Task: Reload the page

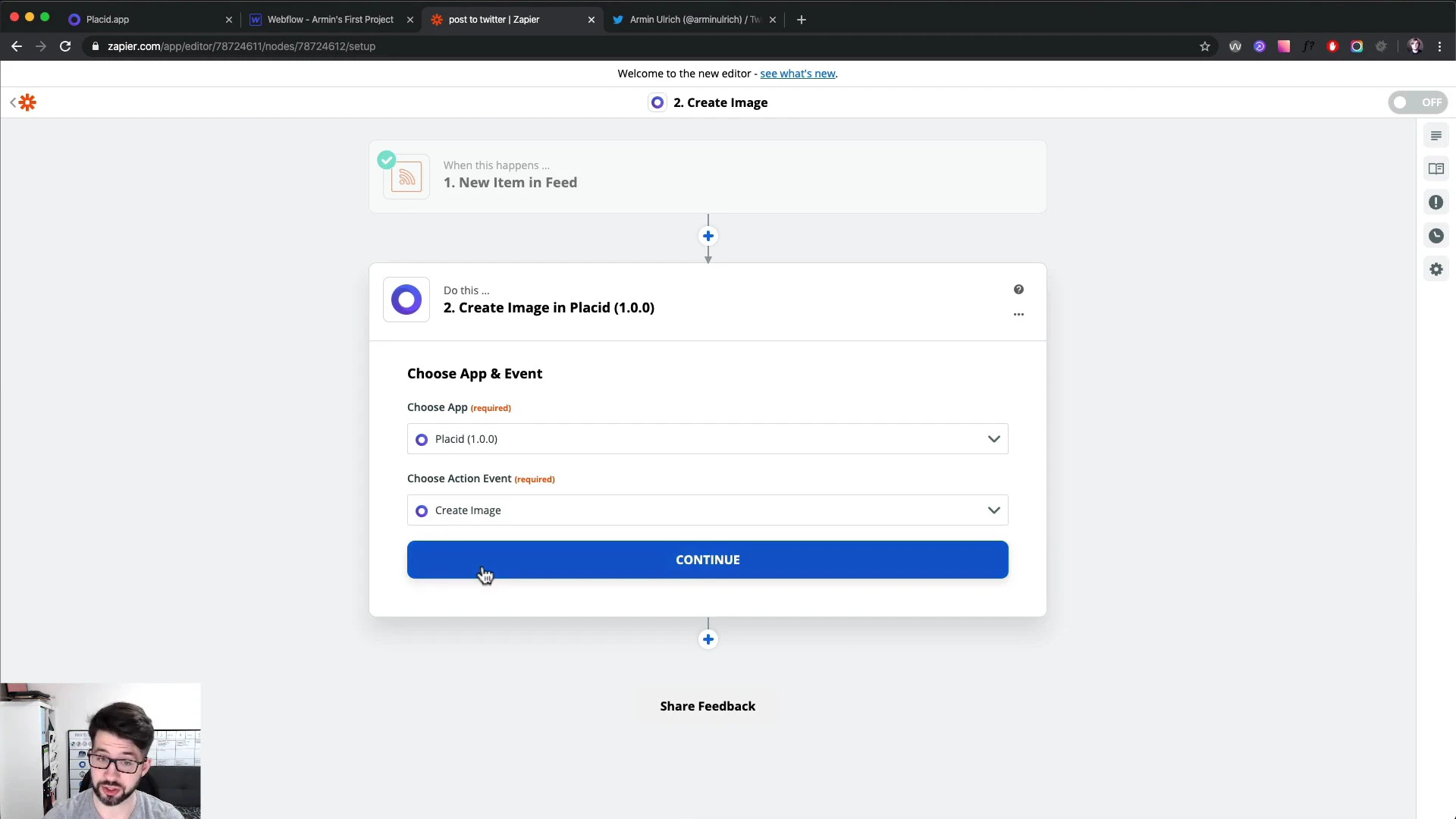Action: click(x=65, y=46)
